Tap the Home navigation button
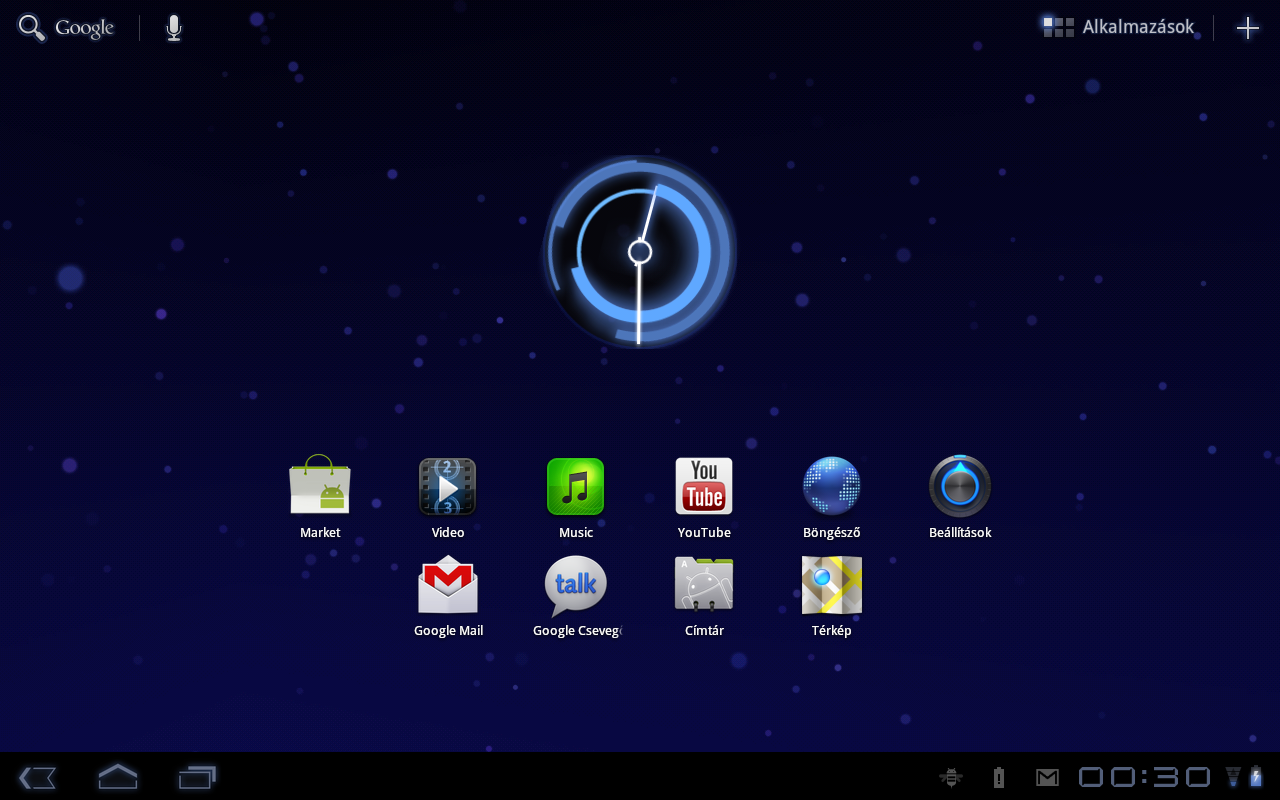This screenshot has height=800, width=1280. coord(117,776)
